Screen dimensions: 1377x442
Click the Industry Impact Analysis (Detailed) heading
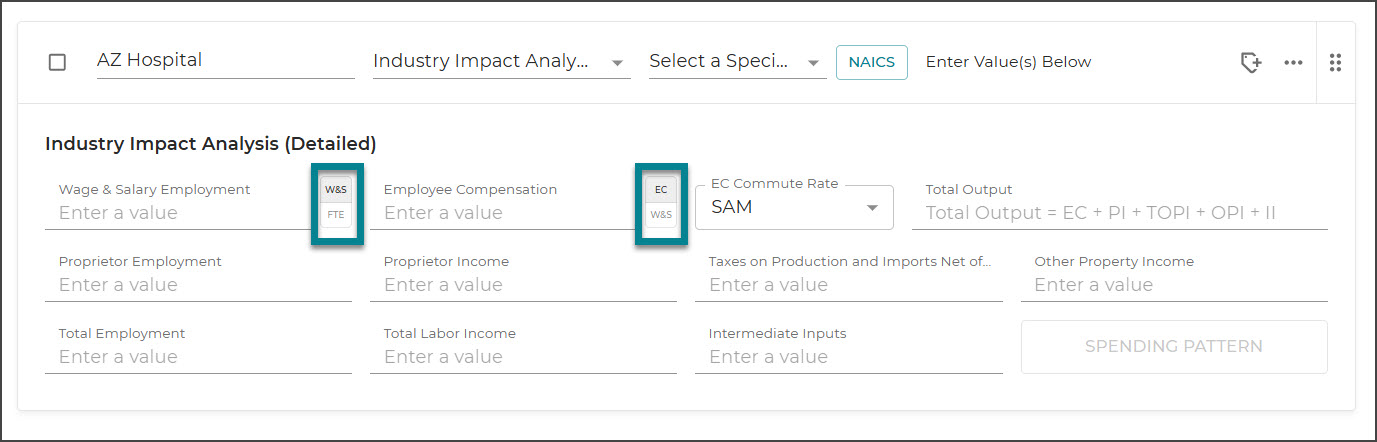click(211, 143)
